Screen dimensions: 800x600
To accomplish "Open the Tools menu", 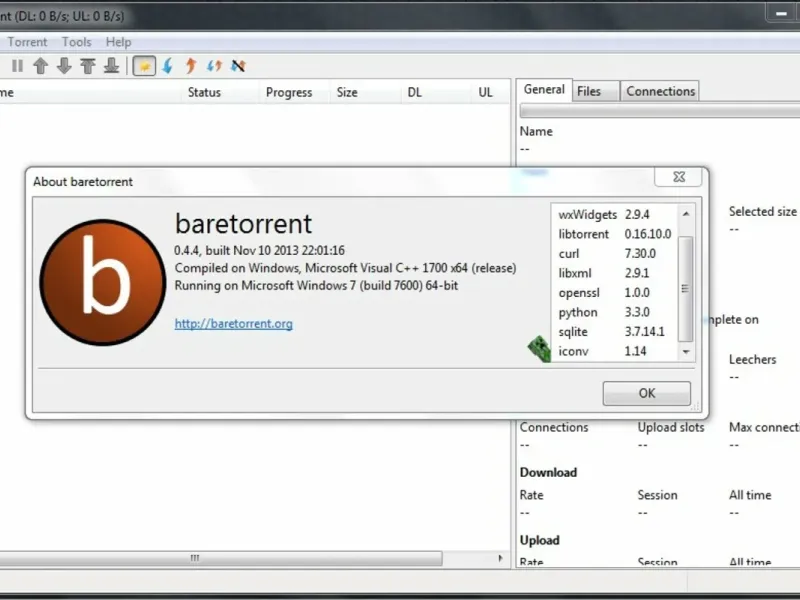I will pyautogui.click(x=76, y=42).
